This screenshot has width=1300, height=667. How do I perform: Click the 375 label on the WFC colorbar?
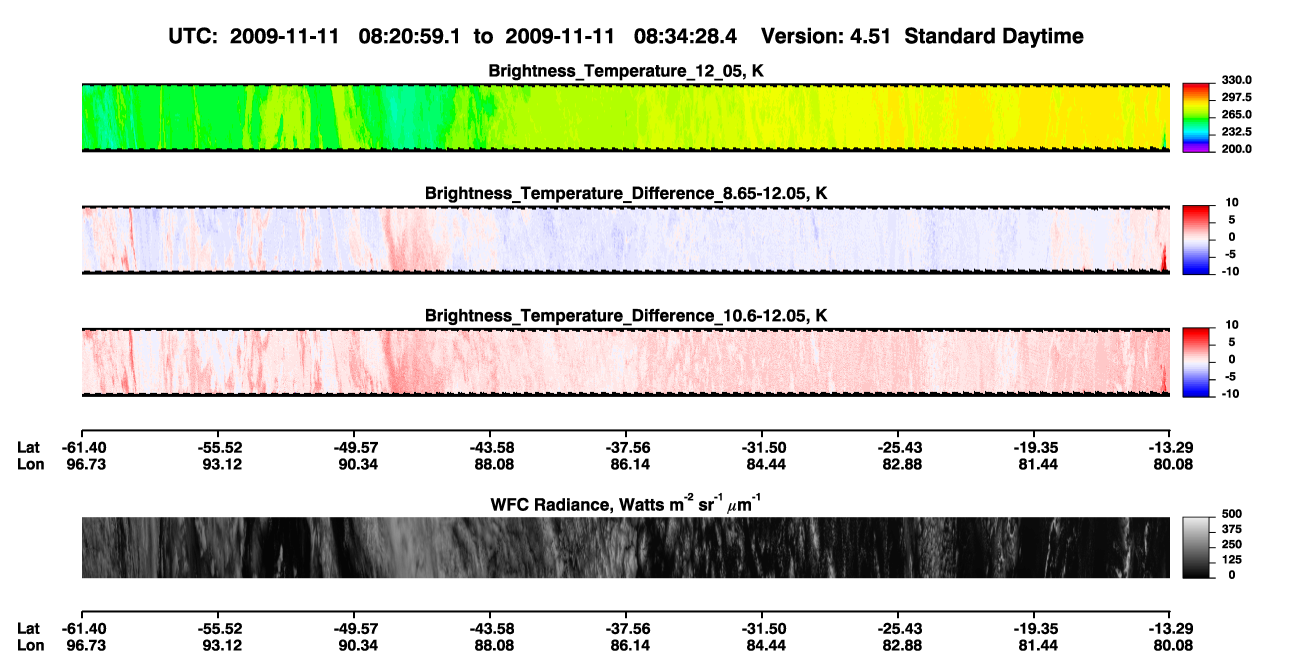1234,532
